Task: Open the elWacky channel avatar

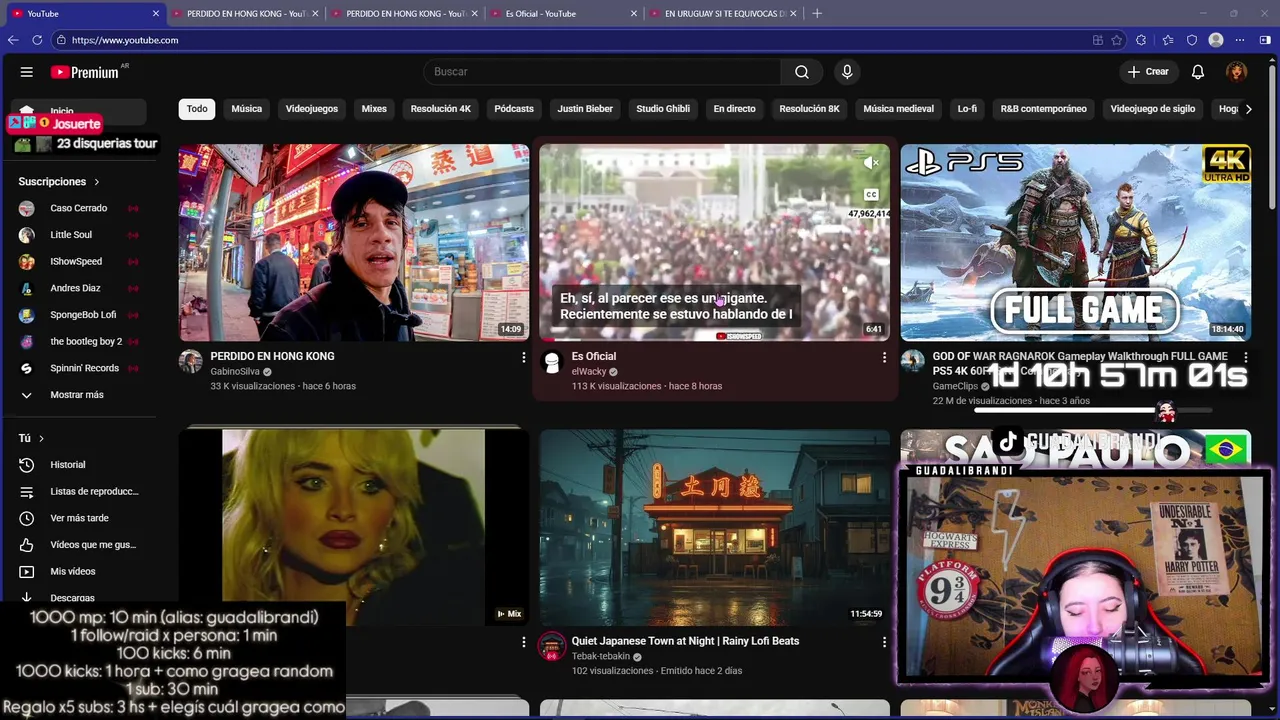Action: tap(552, 361)
